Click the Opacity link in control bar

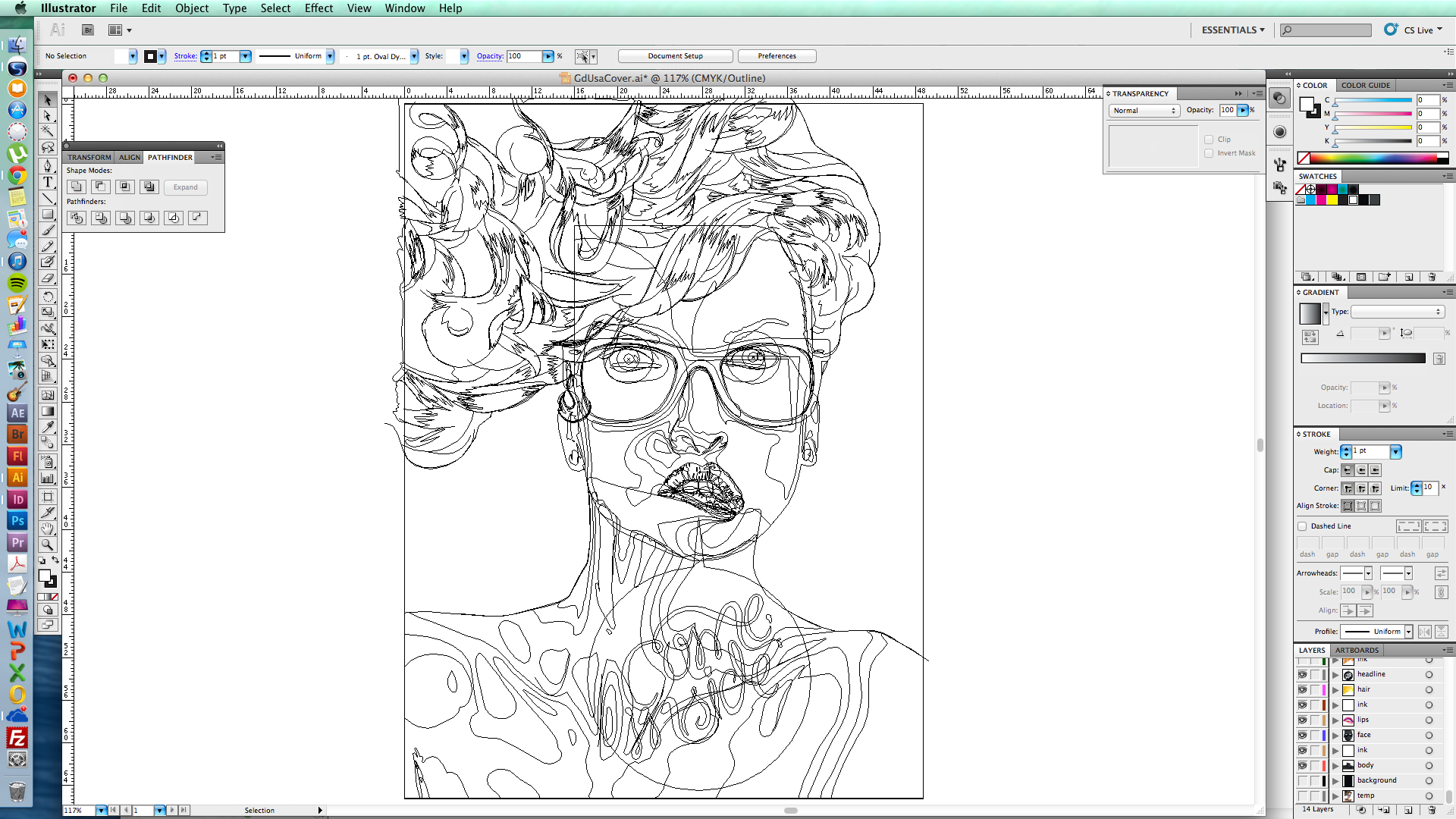tap(490, 56)
